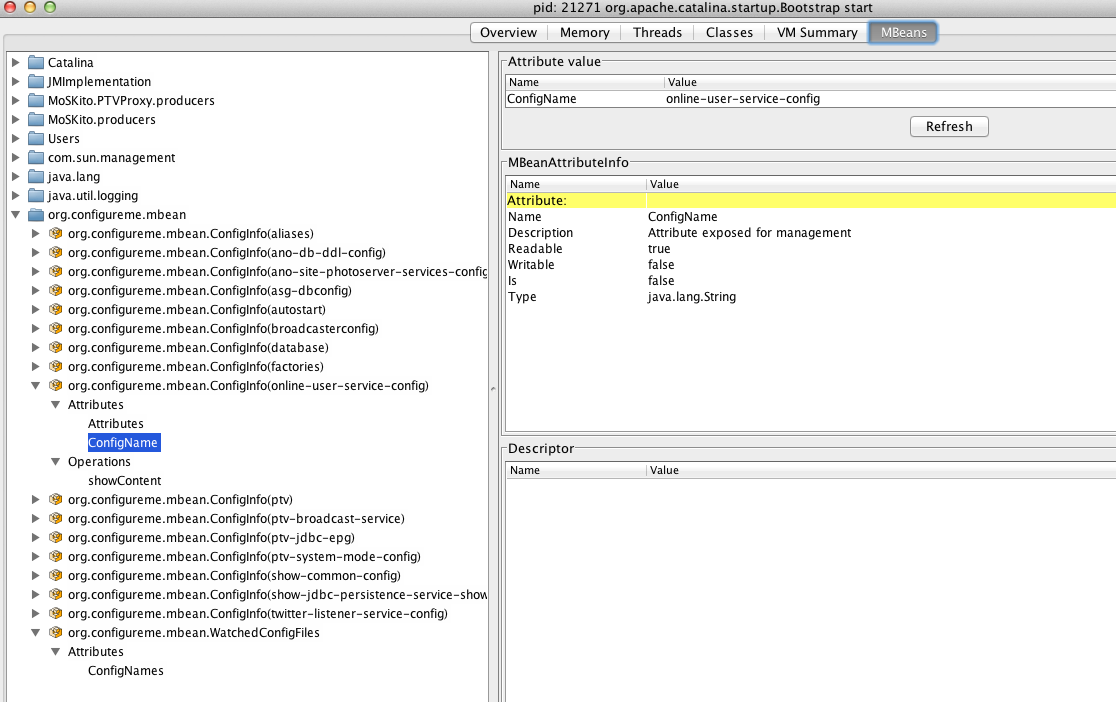Click Name column header in Descriptor table
Image resolution: width=1116 pixels, height=702 pixels.
576,470
